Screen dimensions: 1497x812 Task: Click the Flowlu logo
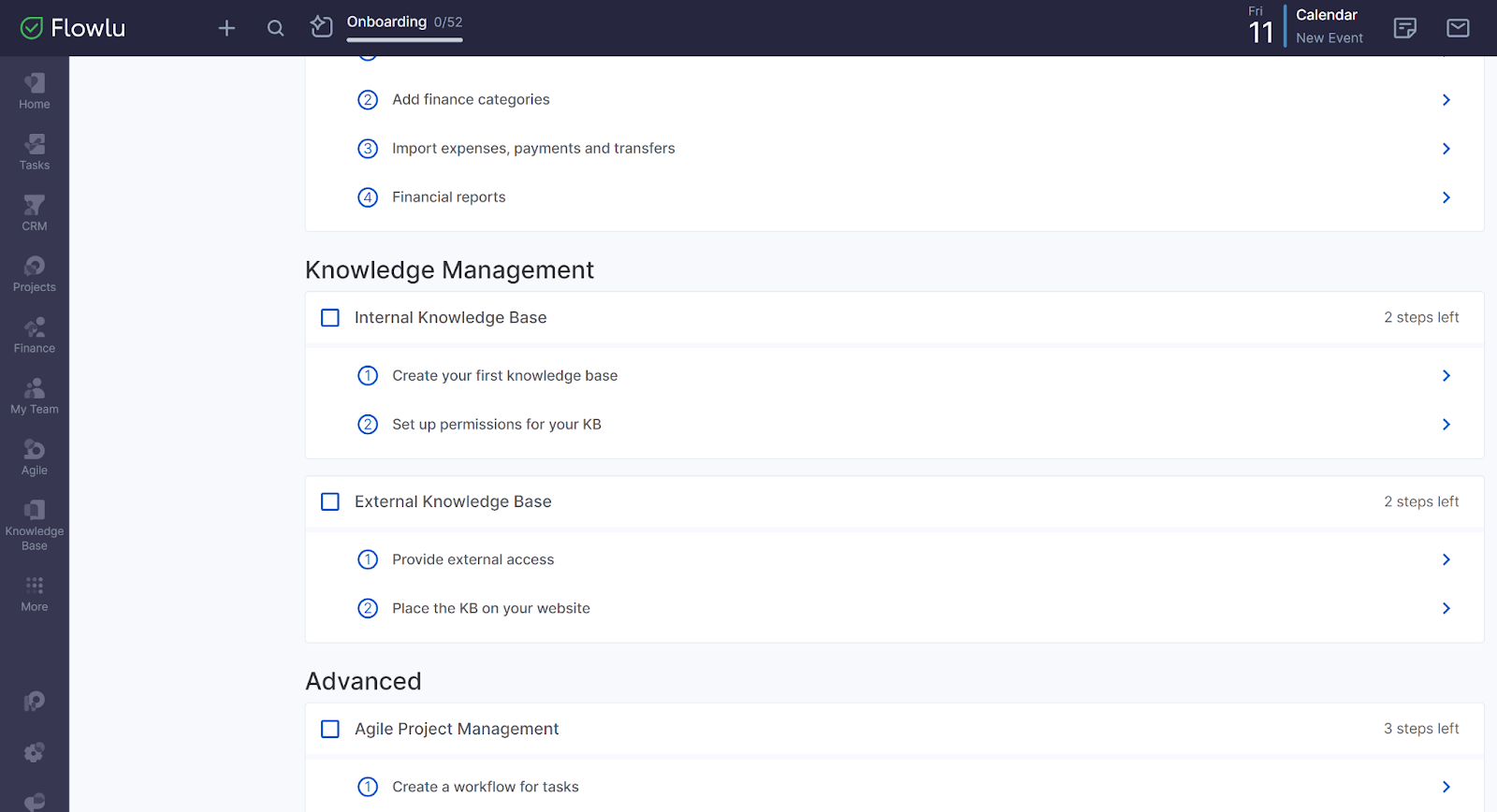[x=73, y=28]
